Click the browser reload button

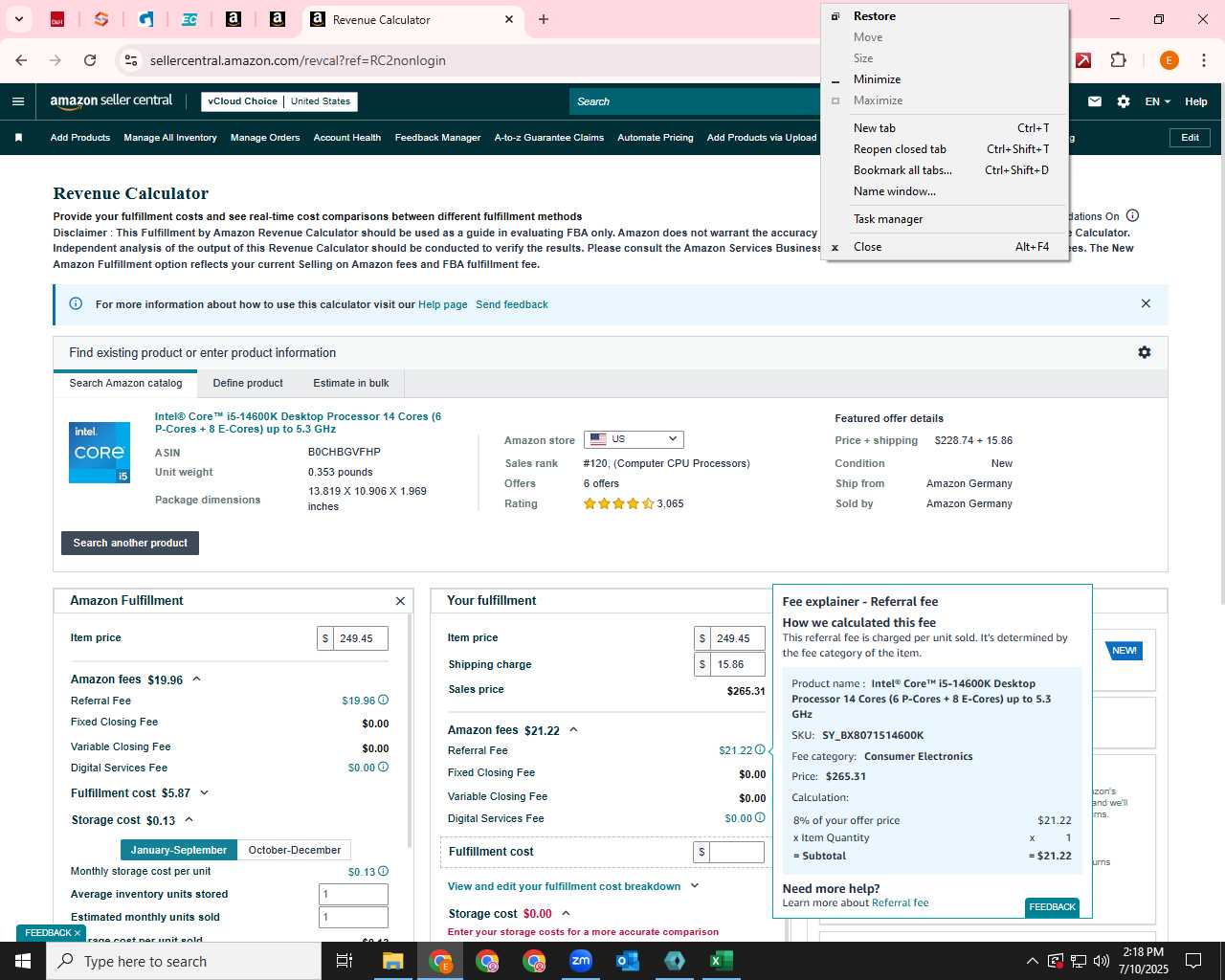(90, 60)
